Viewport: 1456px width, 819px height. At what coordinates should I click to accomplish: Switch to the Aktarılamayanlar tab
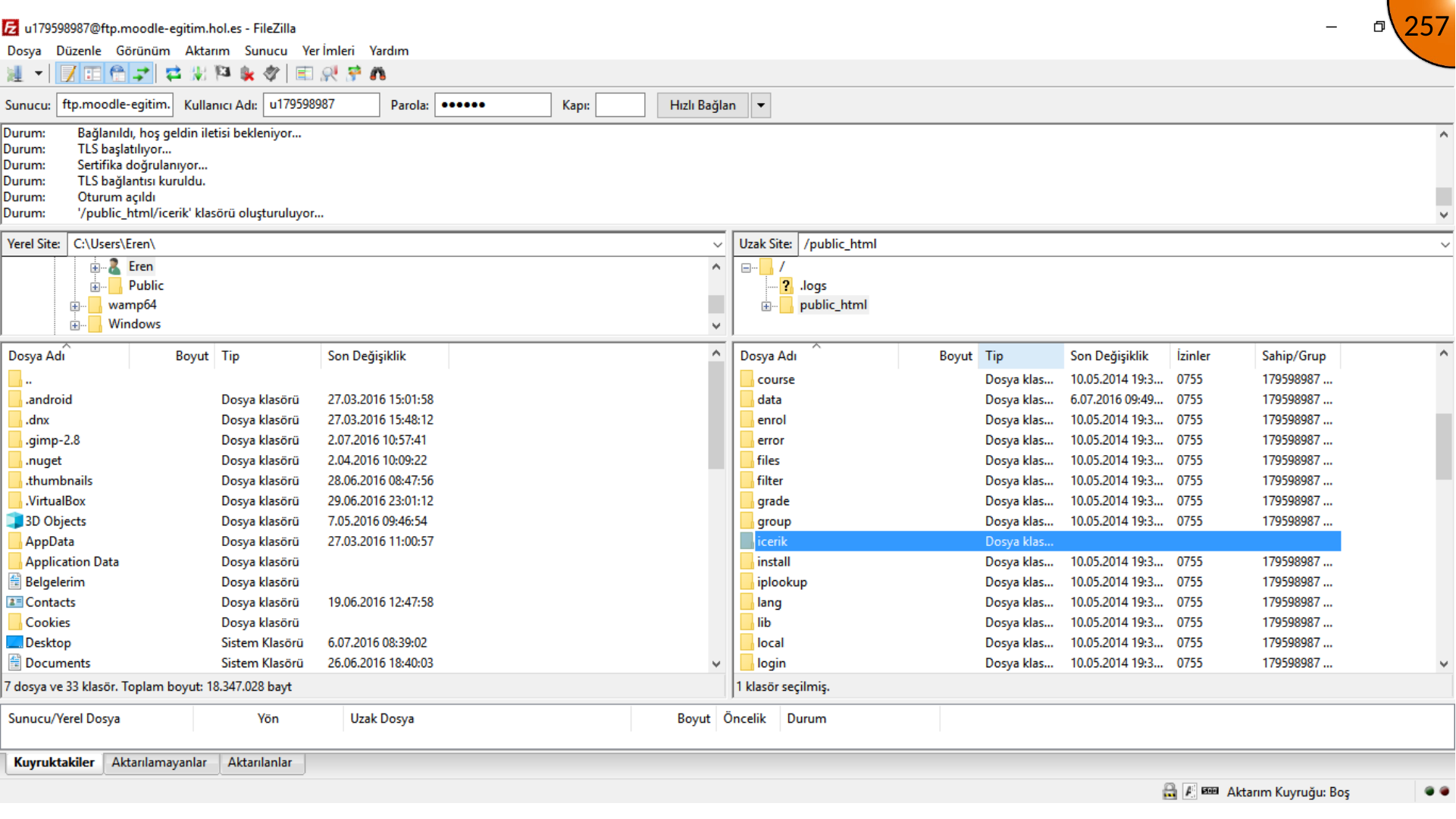click(x=159, y=763)
